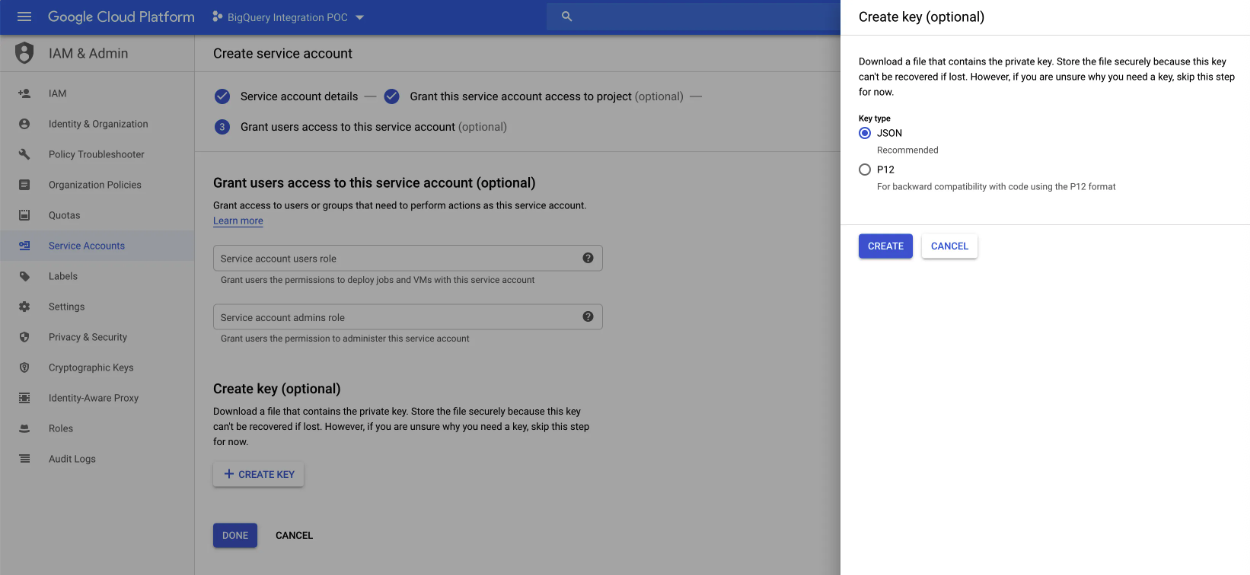Click the Policy Troubleshooter wrench icon
Image resolution: width=1250 pixels, height=575 pixels.
coord(24,154)
